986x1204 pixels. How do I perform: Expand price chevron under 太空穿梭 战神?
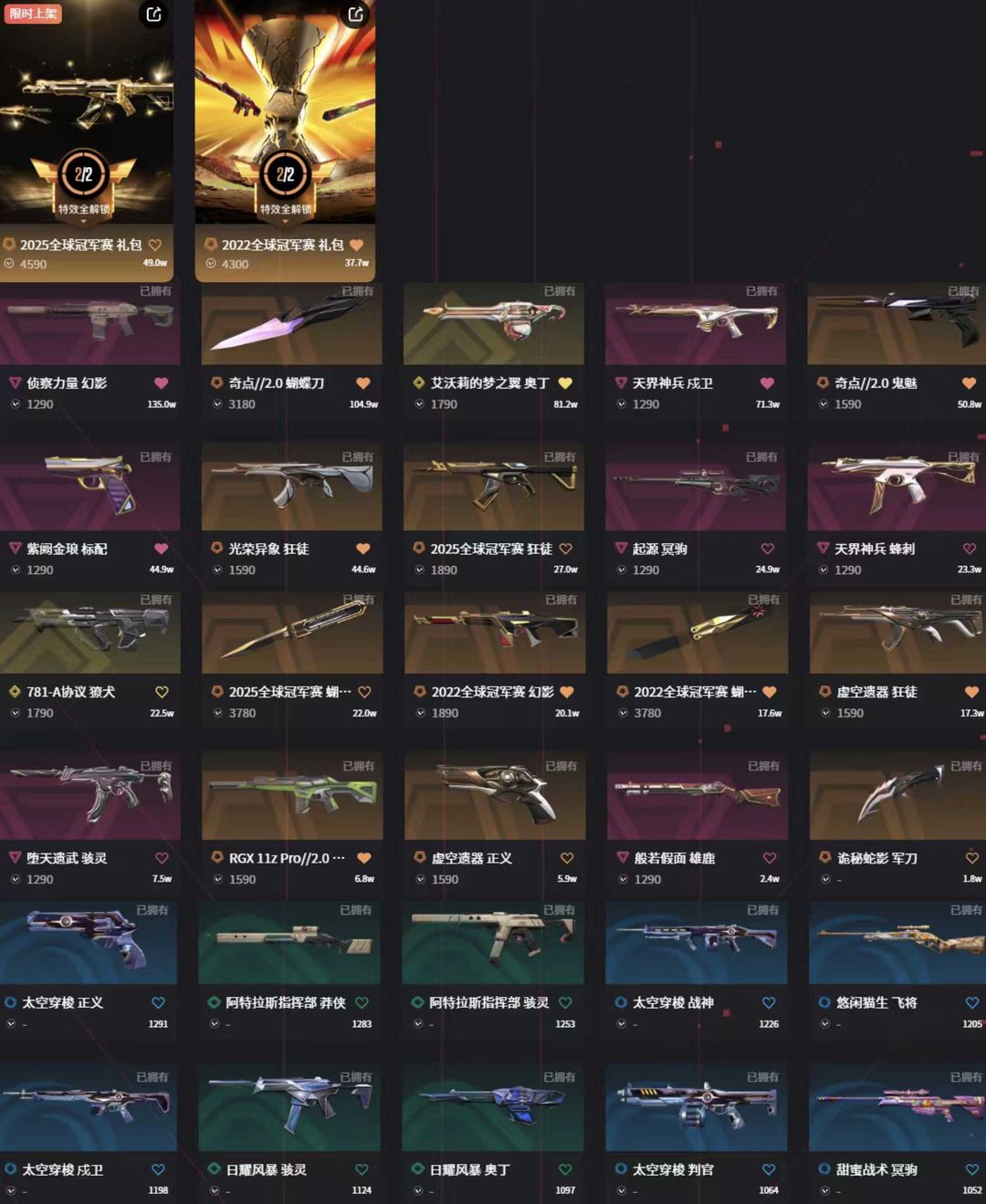pos(622,1023)
